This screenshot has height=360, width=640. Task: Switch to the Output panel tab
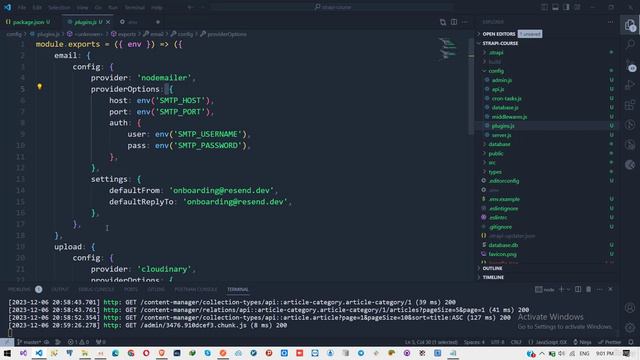[x=60, y=289]
